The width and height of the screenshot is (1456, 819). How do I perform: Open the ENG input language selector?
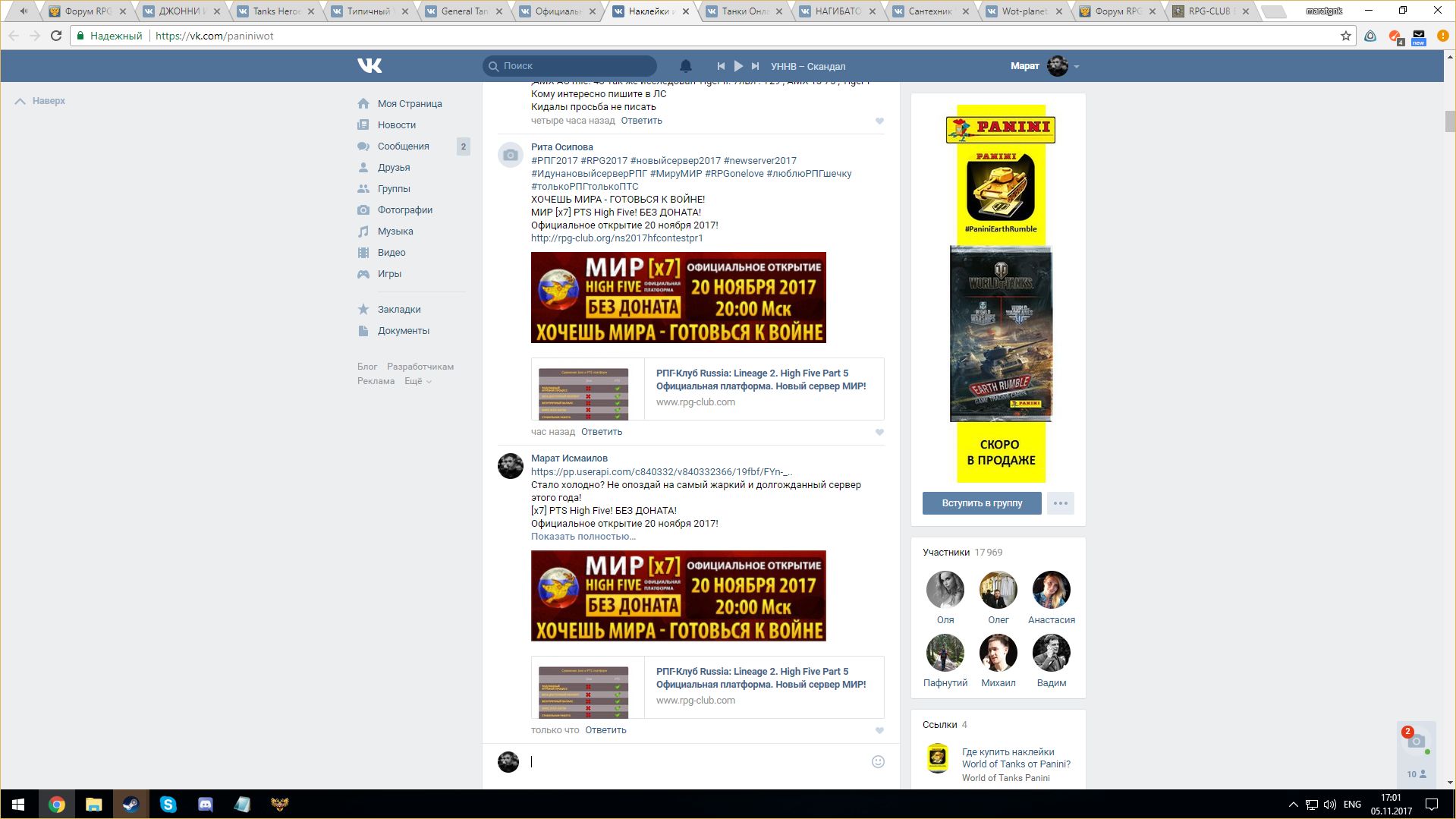click(1352, 805)
